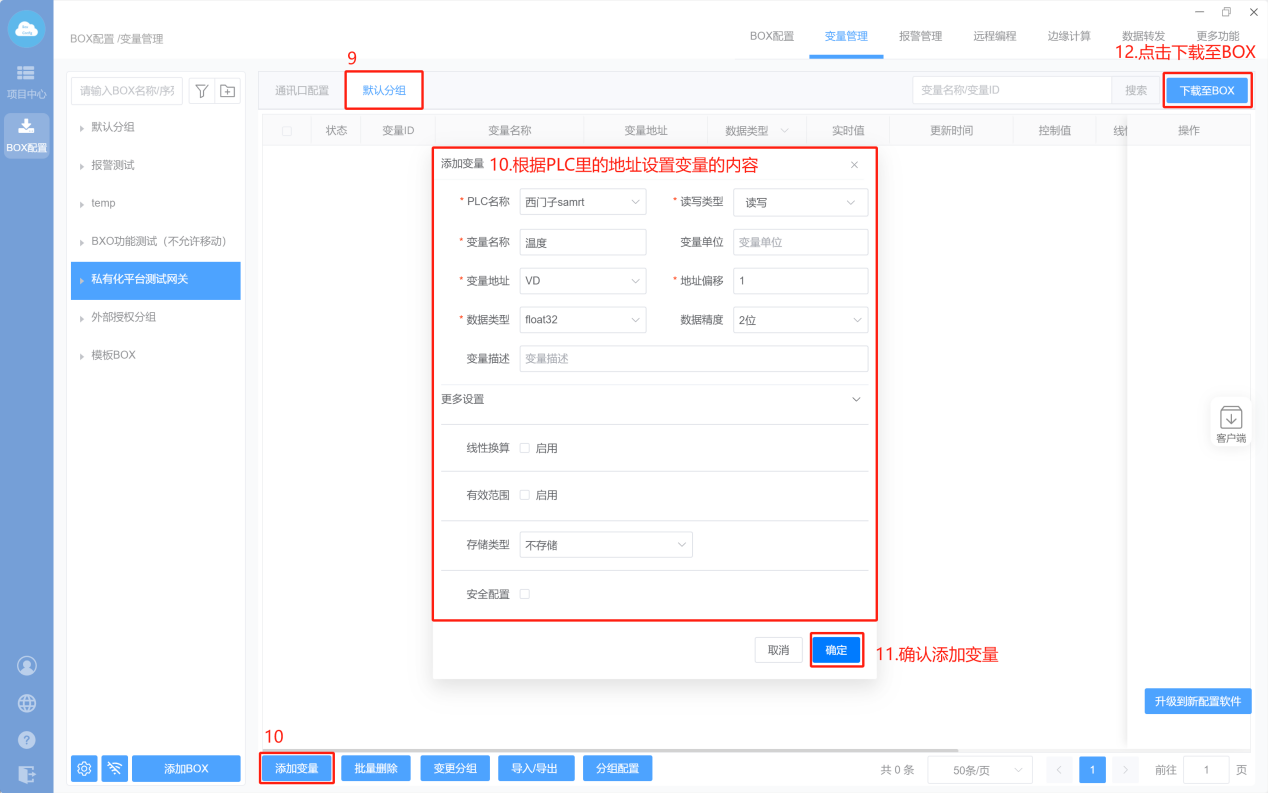Switch to the 报警管理 tab

coord(920,36)
